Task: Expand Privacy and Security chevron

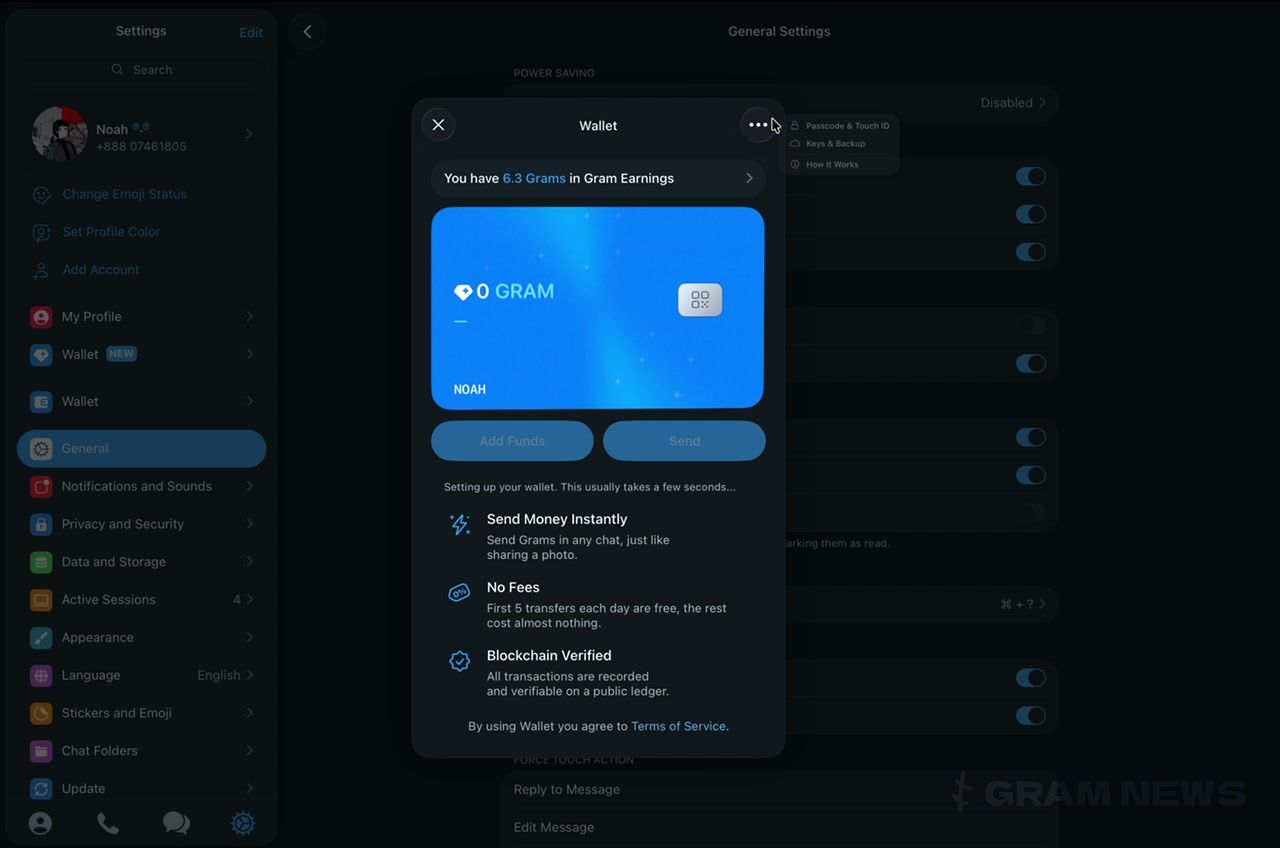Action: tap(249, 525)
